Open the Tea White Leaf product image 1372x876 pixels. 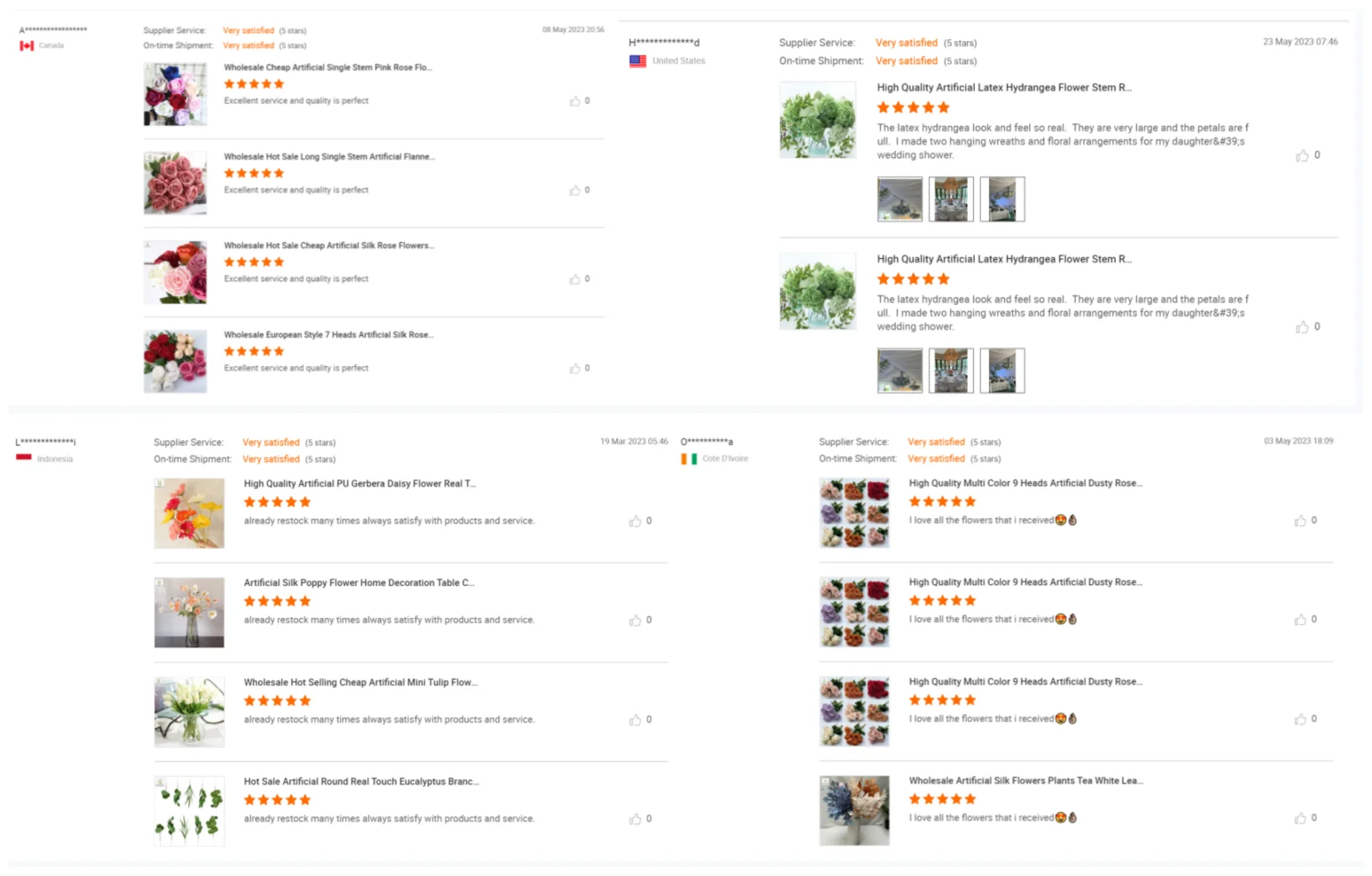click(x=854, y=811)
